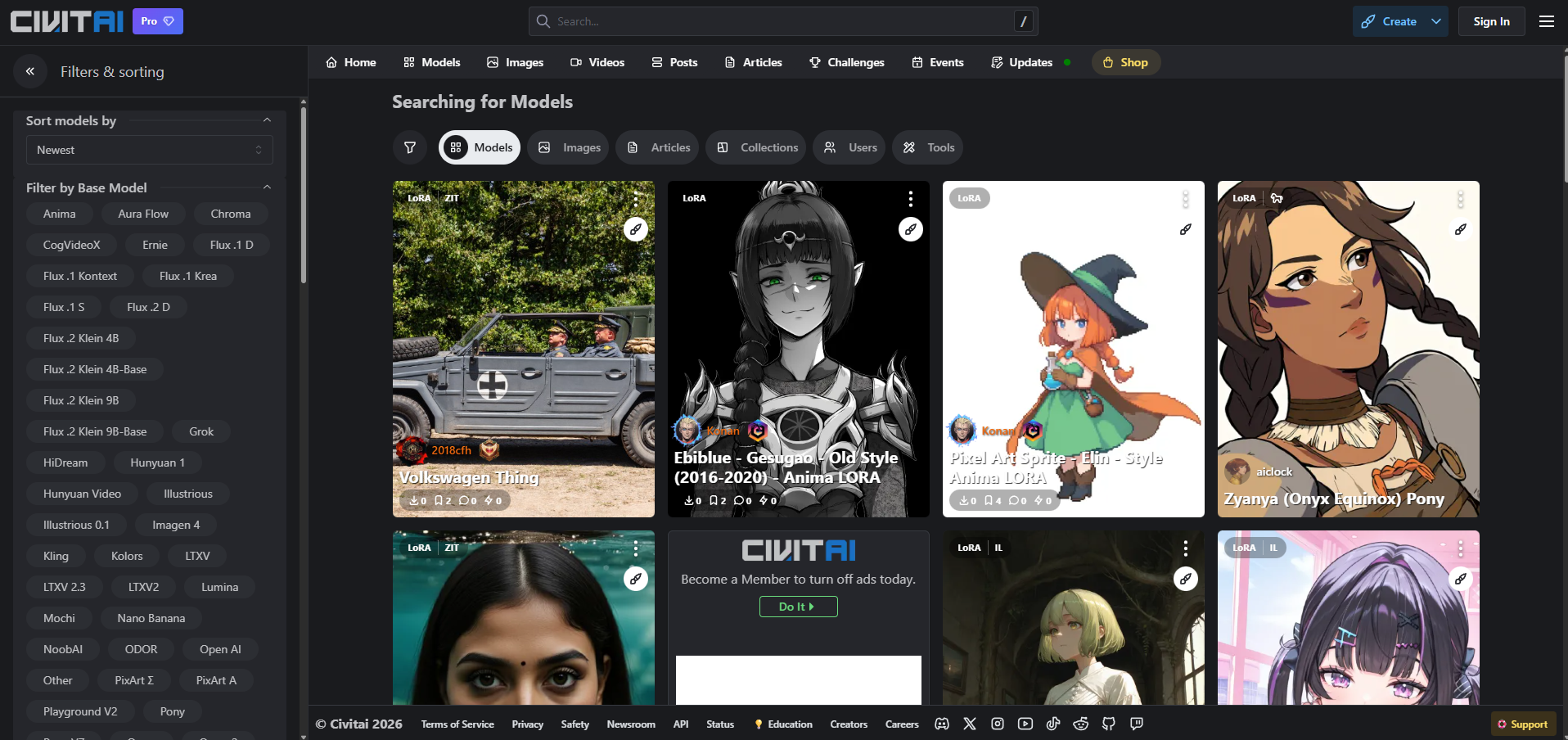The image size is (1568, 740).
Task: Select the Nano Banana filter chip
Action: pyautogui.click(x=151, y=618)
